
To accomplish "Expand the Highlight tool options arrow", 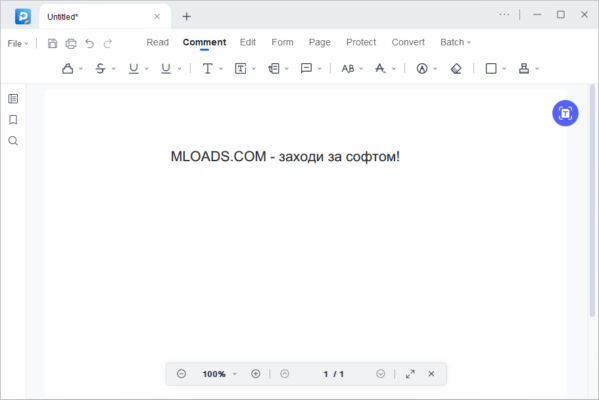I will tap(81, 69).
